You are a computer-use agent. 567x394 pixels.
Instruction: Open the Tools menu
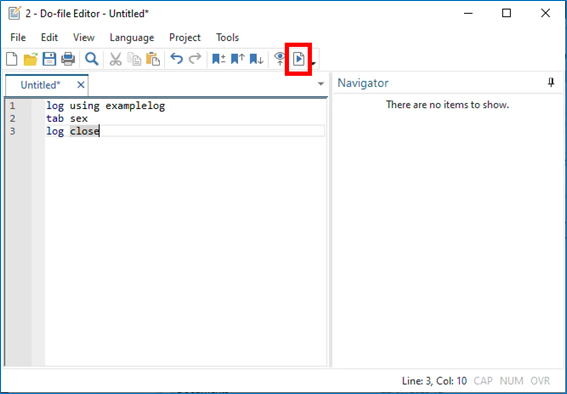tap(227, 37)
